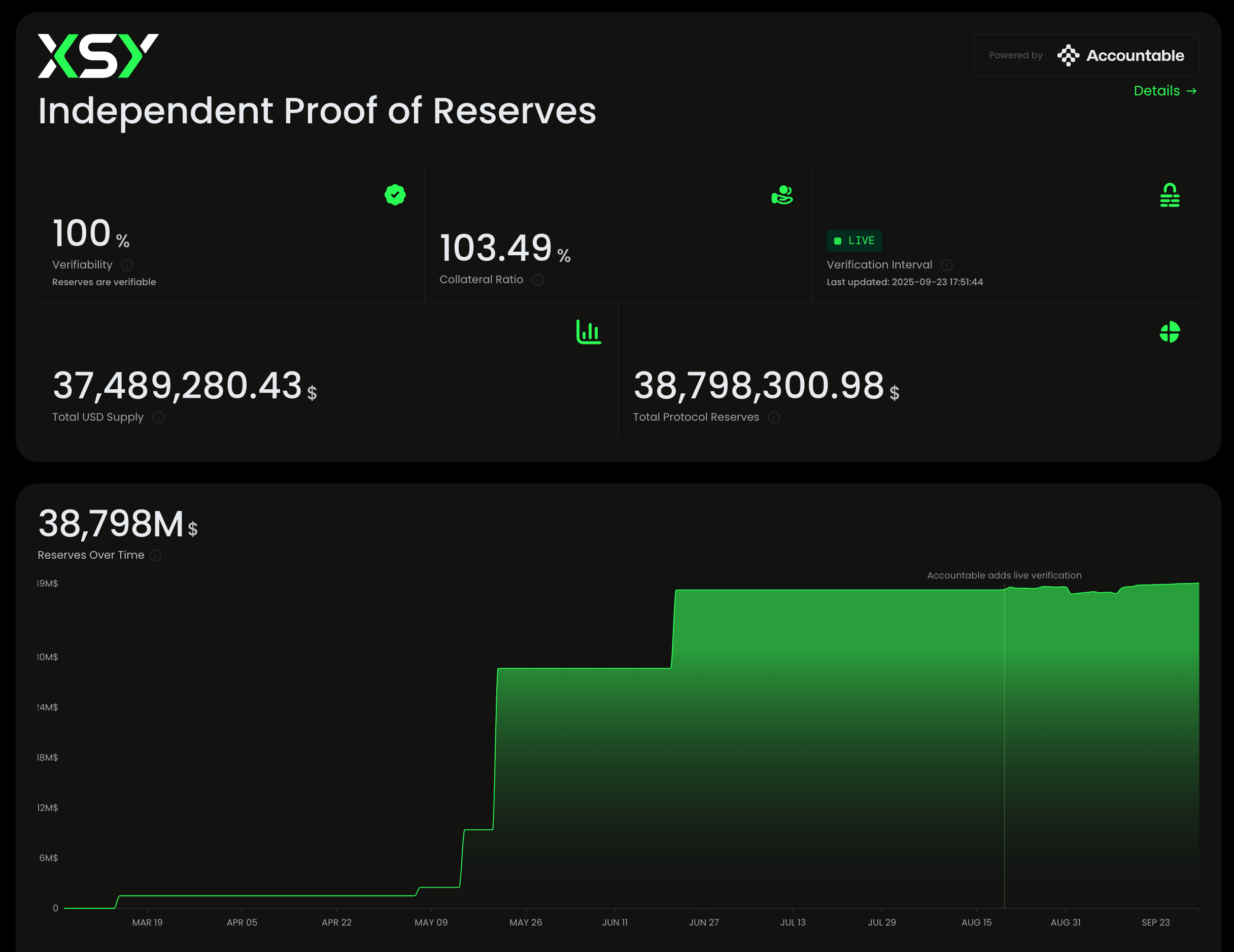
Task: Click the bar chart supply icon
Action: point(588,332)
